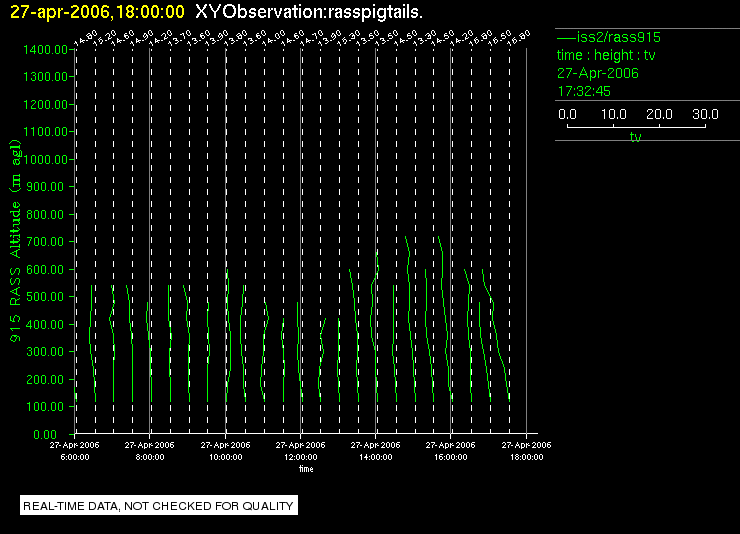Click the yellow 27-apr-2006,18:00:00 plot timestamp
Image resolution: width=740 pixels, height=534 pixels.
[x=97, y=12]
